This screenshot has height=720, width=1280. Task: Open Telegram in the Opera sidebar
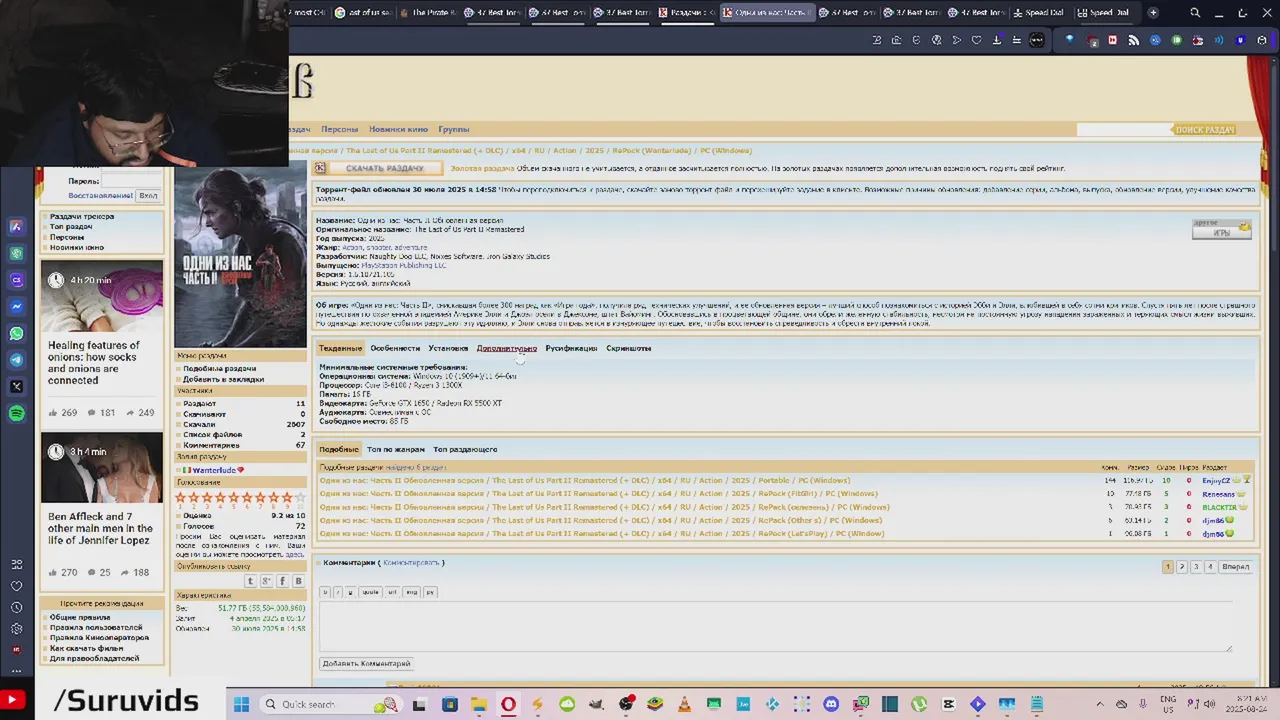tap(16, 360)
